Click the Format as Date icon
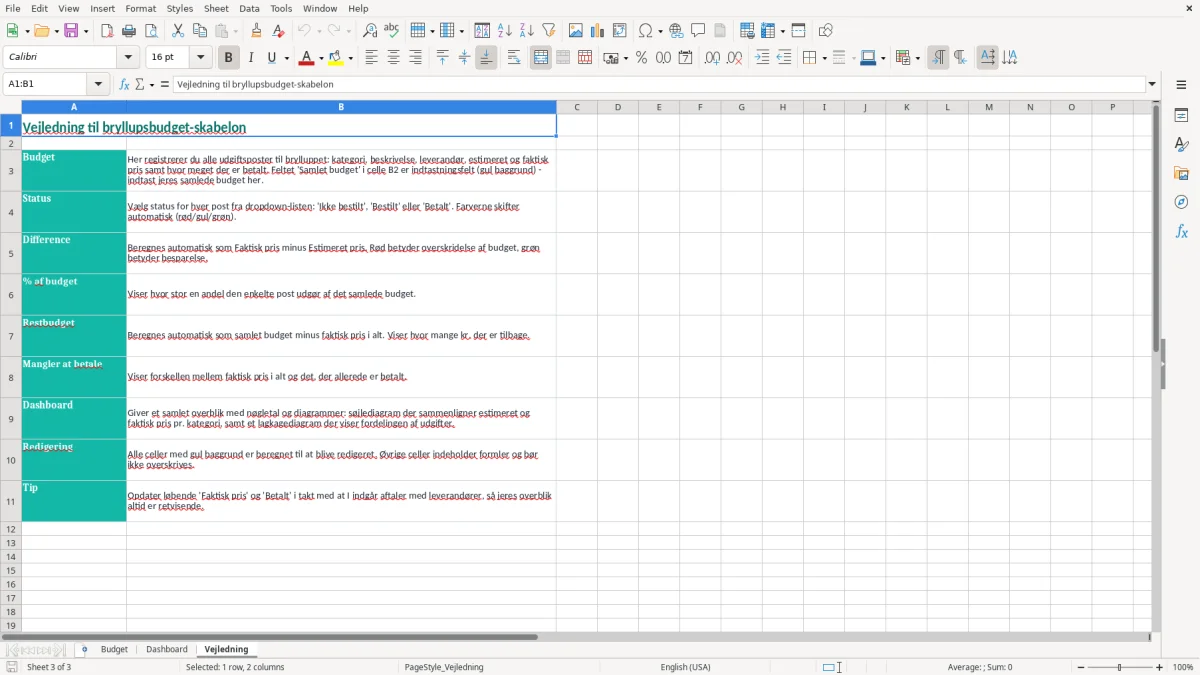 point(685,58)
